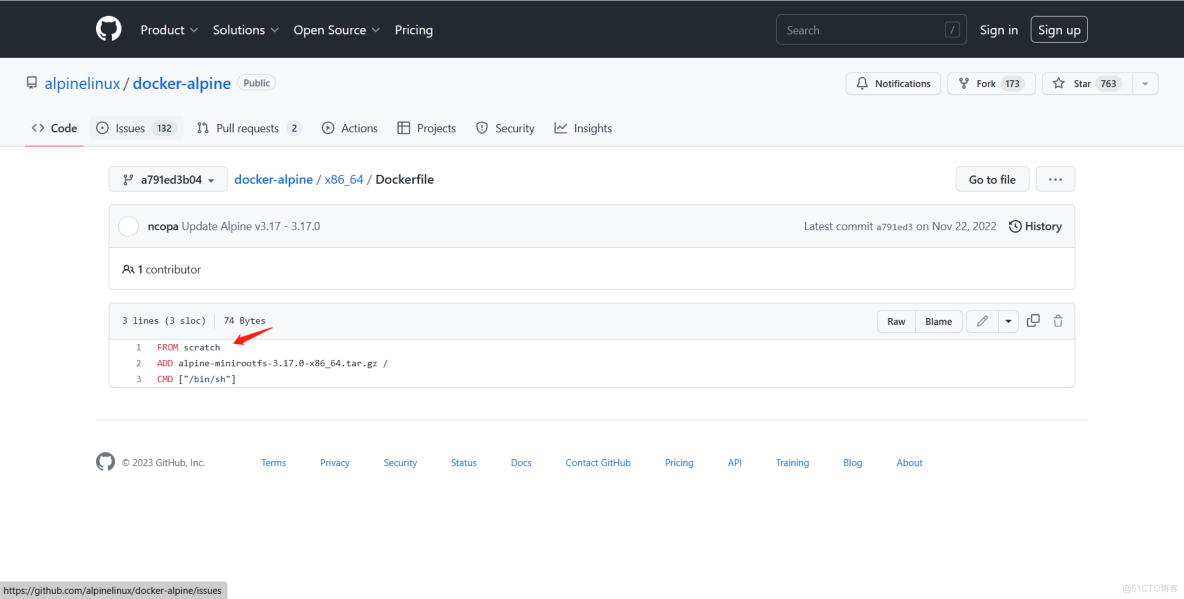Copy raw file contents icon

pos(1033,321)
